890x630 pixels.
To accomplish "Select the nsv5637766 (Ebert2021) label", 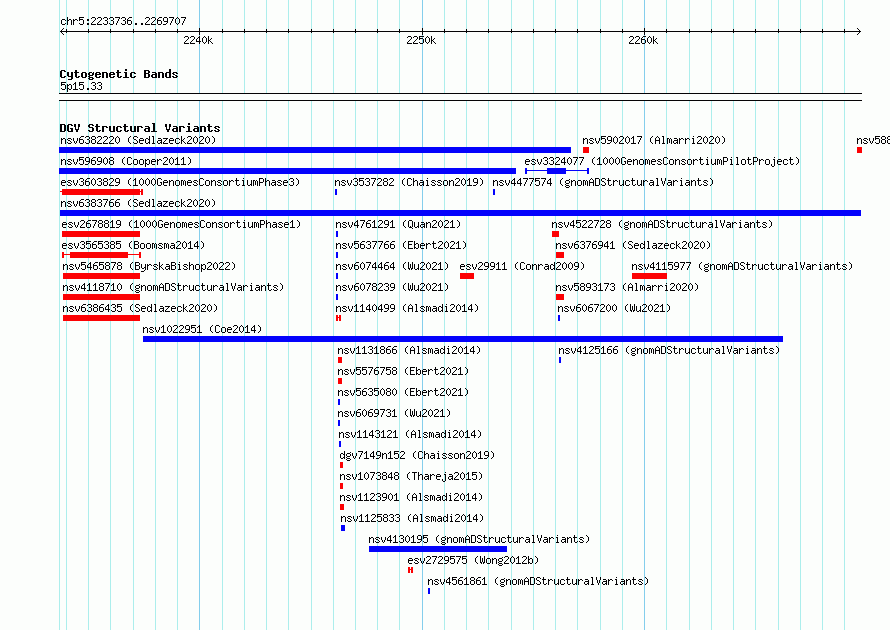I will point(401,245).
